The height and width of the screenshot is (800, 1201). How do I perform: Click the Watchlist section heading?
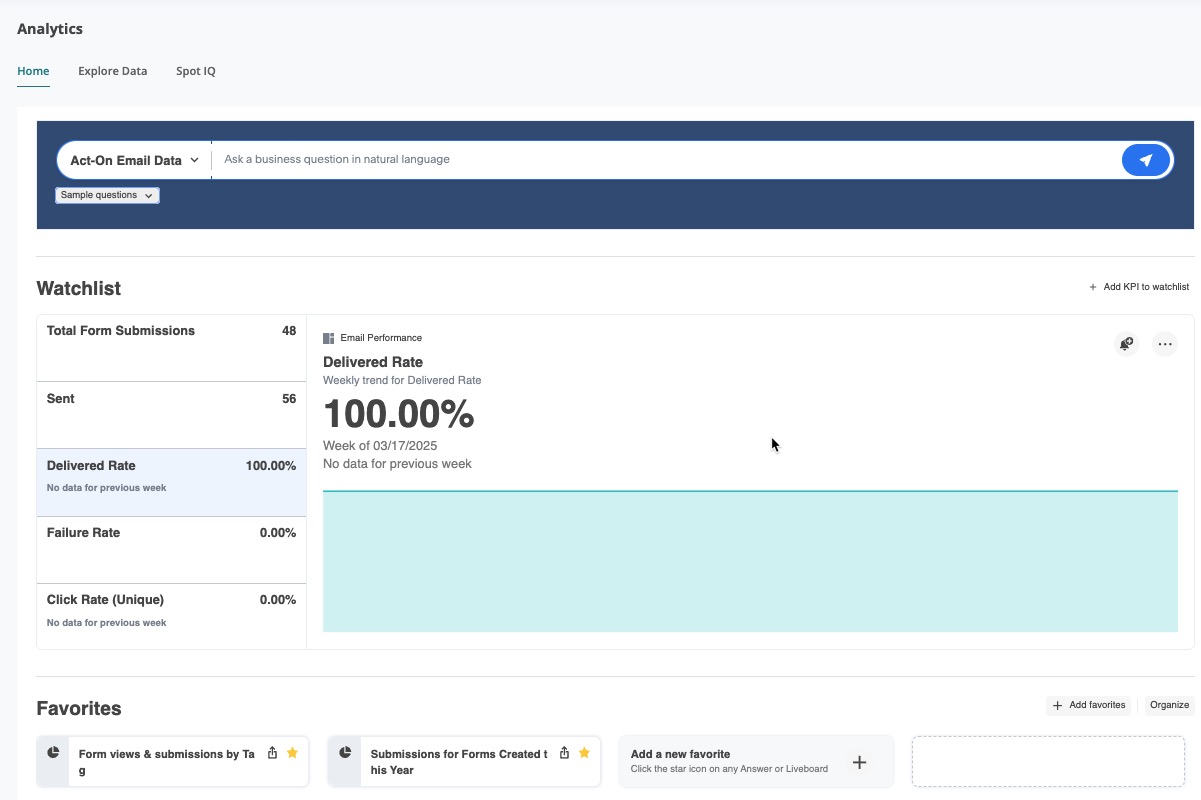pos(79,288)
